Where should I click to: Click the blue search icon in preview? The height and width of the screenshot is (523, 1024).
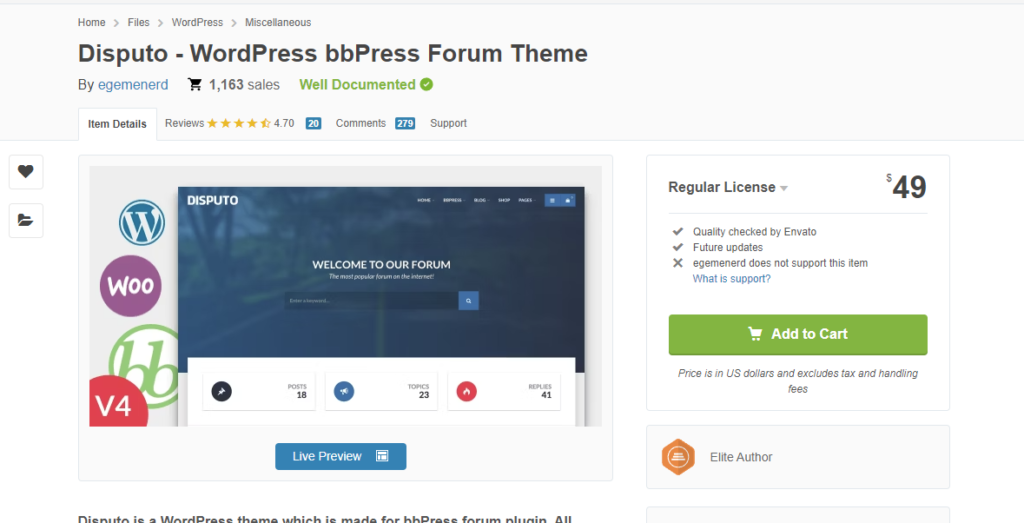point(469,300)
